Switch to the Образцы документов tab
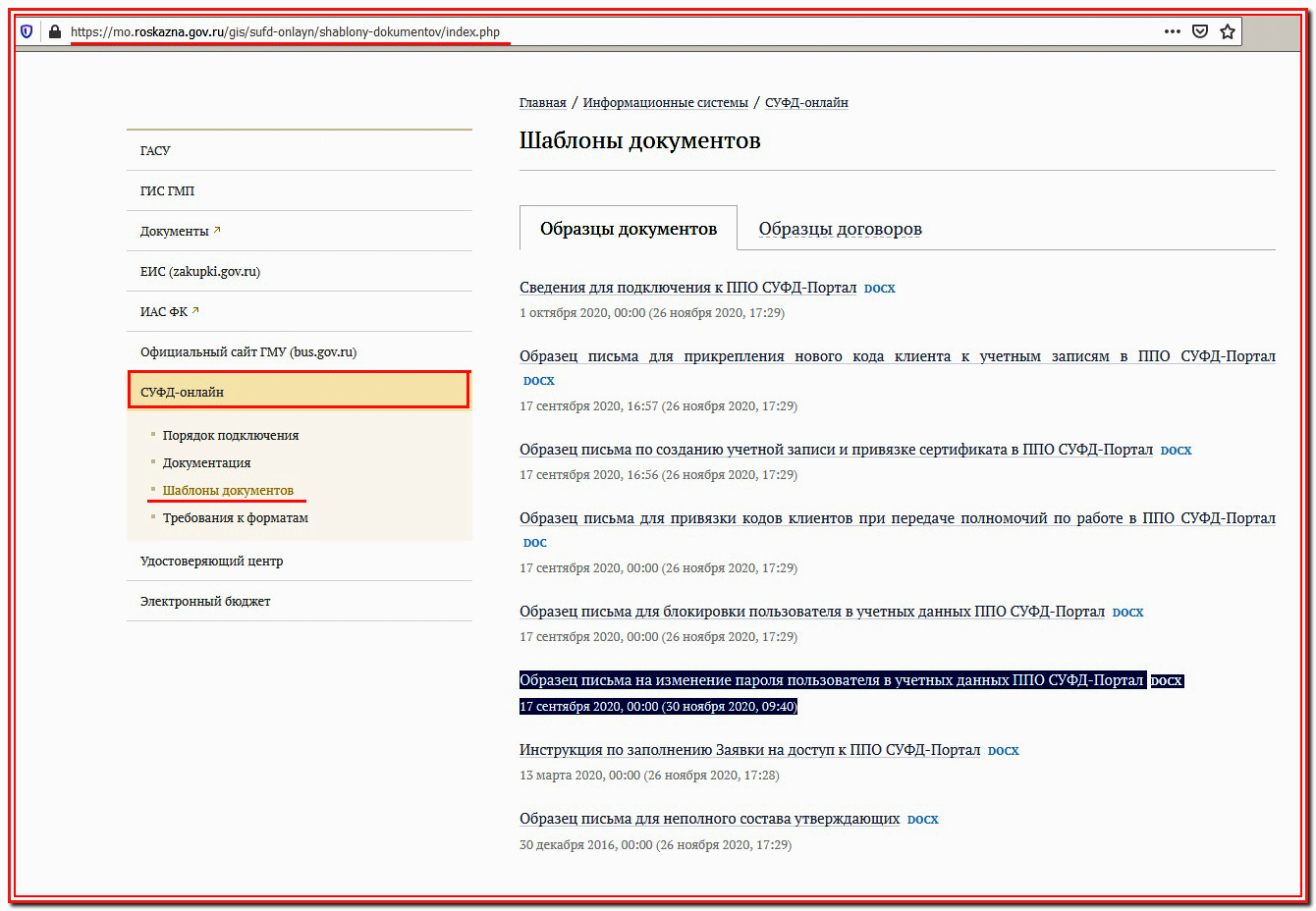Viewport: 1316px width, 911px height. tap(629, 229)
